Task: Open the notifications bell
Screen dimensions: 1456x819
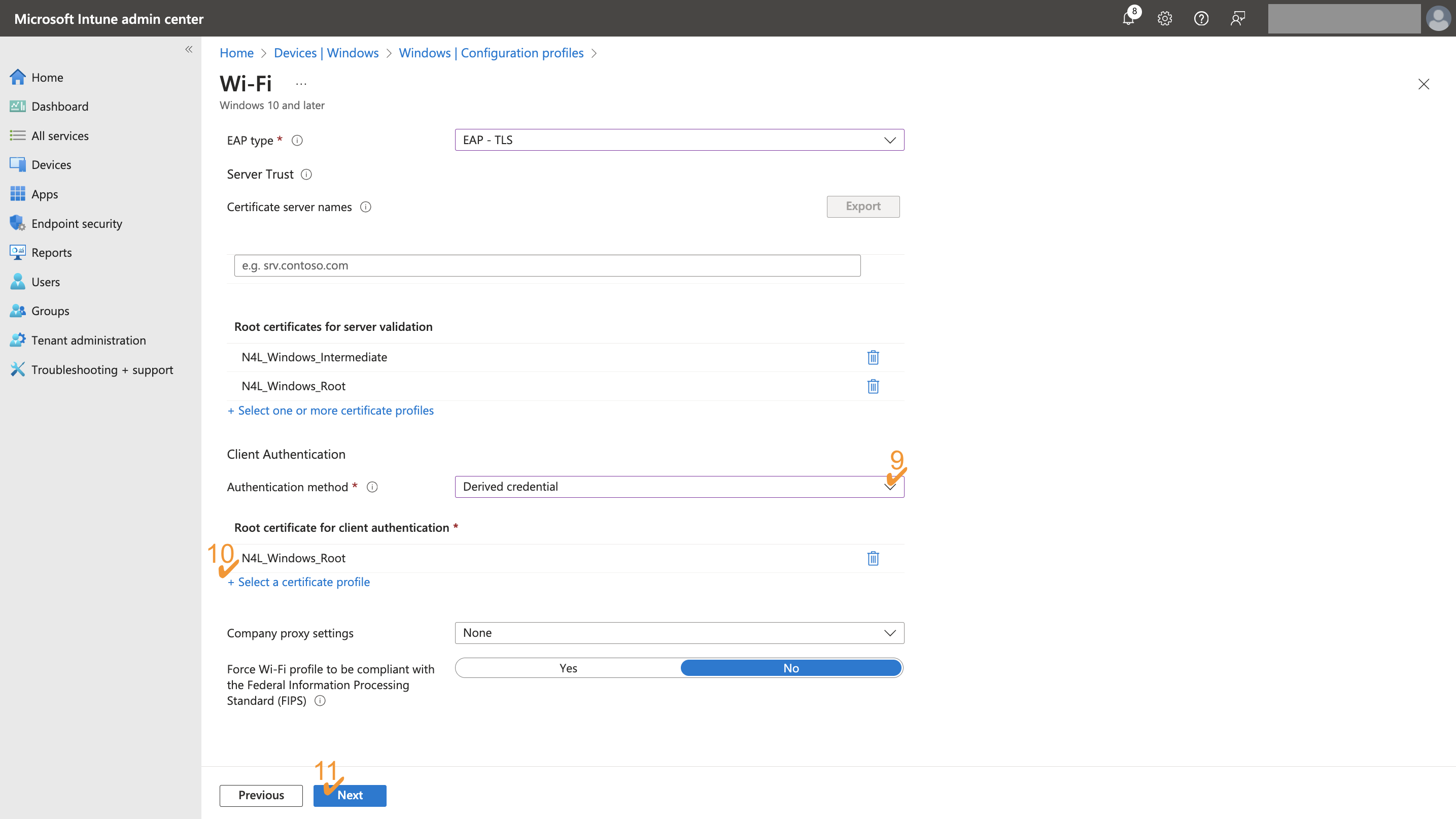Action: point(1128,18)
